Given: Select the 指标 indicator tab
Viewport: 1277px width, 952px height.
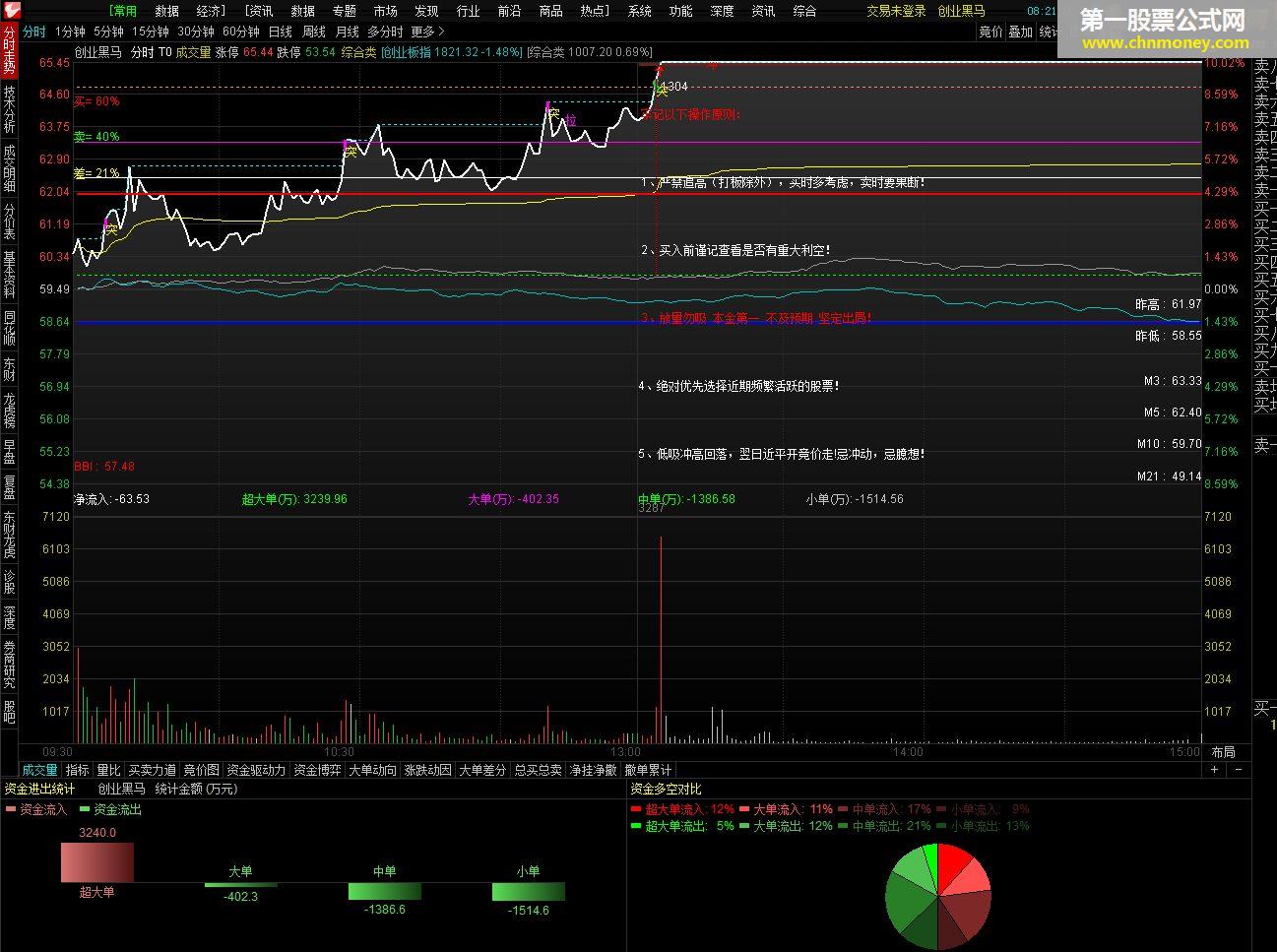Looking at the screenshot, I should 77,770.
